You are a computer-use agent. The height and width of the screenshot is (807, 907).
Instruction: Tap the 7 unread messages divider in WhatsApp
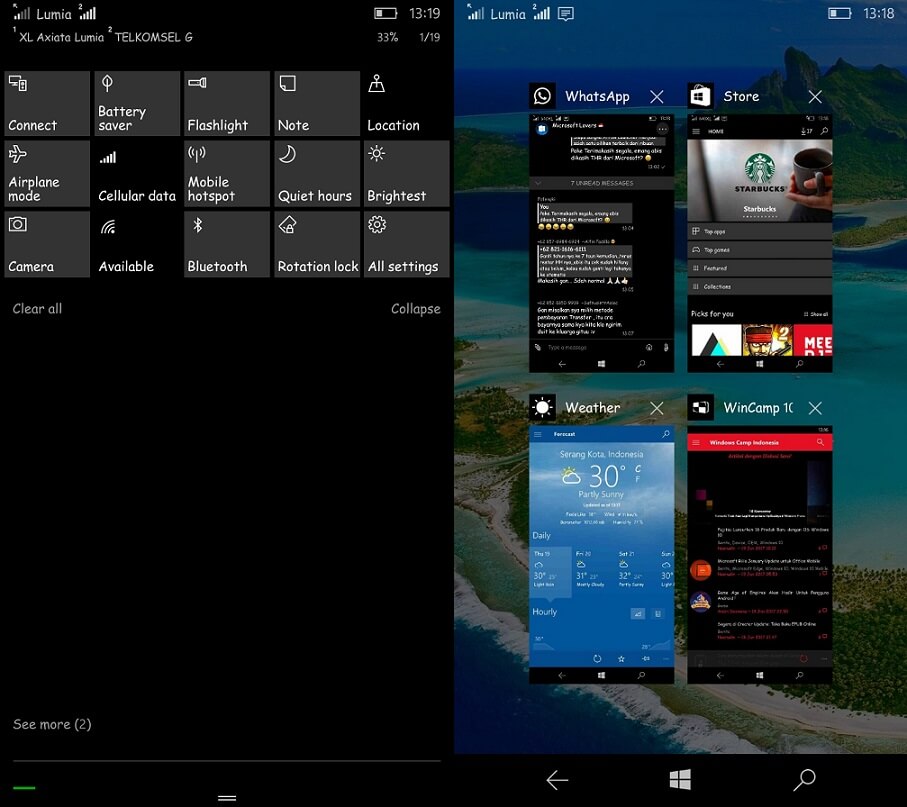coord(602,183)
